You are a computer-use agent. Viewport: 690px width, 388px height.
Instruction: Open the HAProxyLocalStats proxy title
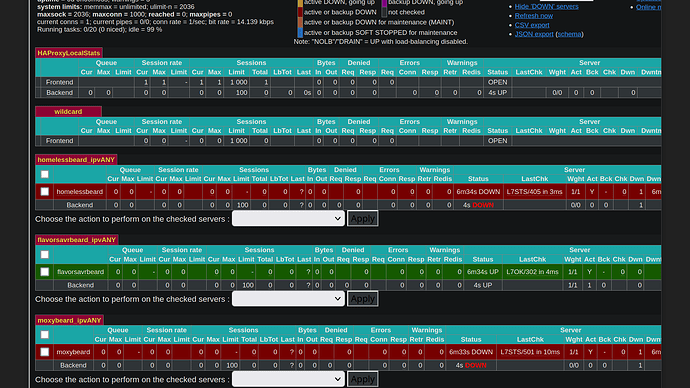69,53
